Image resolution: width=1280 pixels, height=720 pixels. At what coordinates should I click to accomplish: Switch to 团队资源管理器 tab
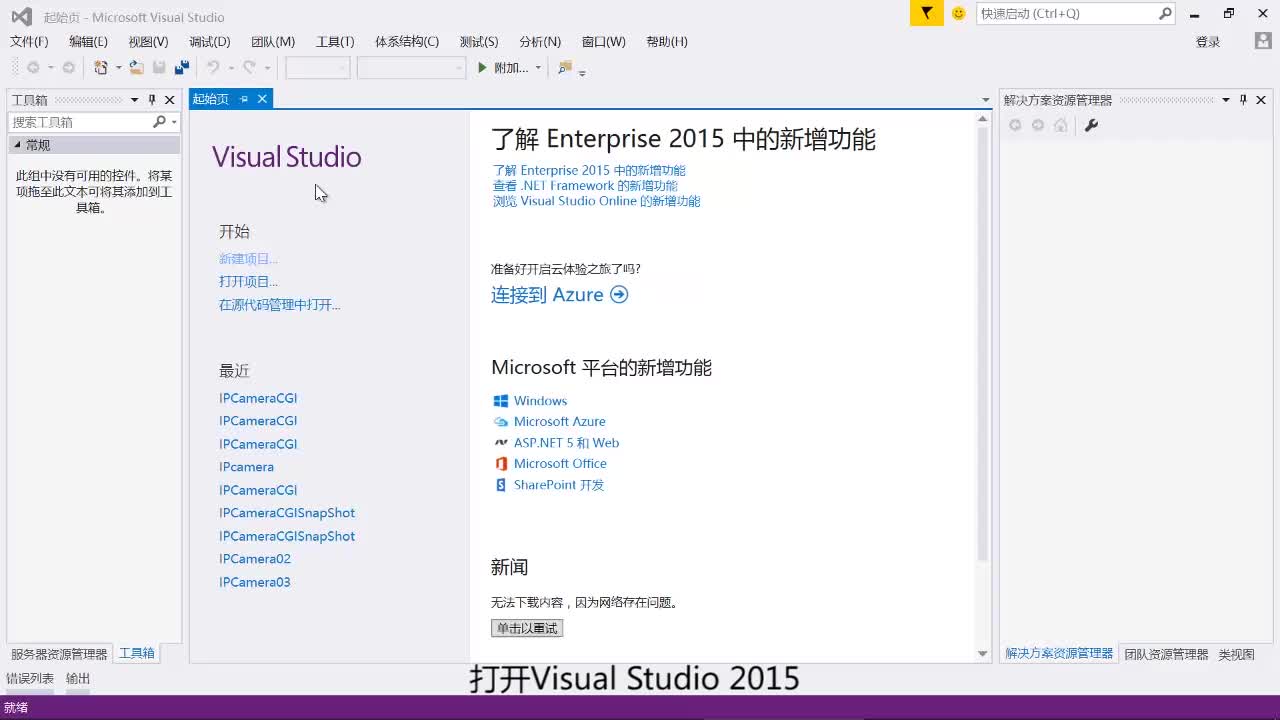[1166, 654]
